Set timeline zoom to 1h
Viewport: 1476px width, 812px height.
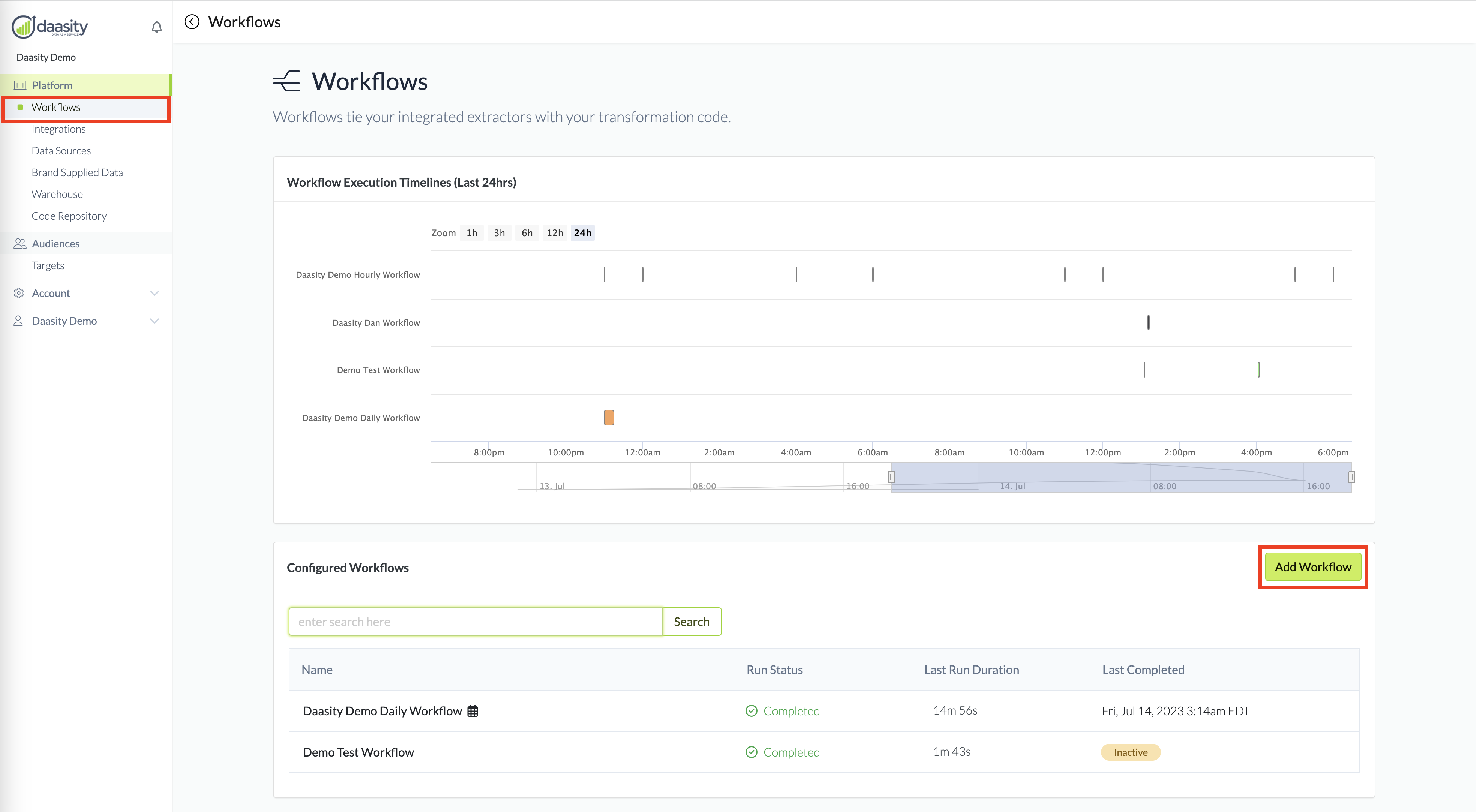[472, 232]
